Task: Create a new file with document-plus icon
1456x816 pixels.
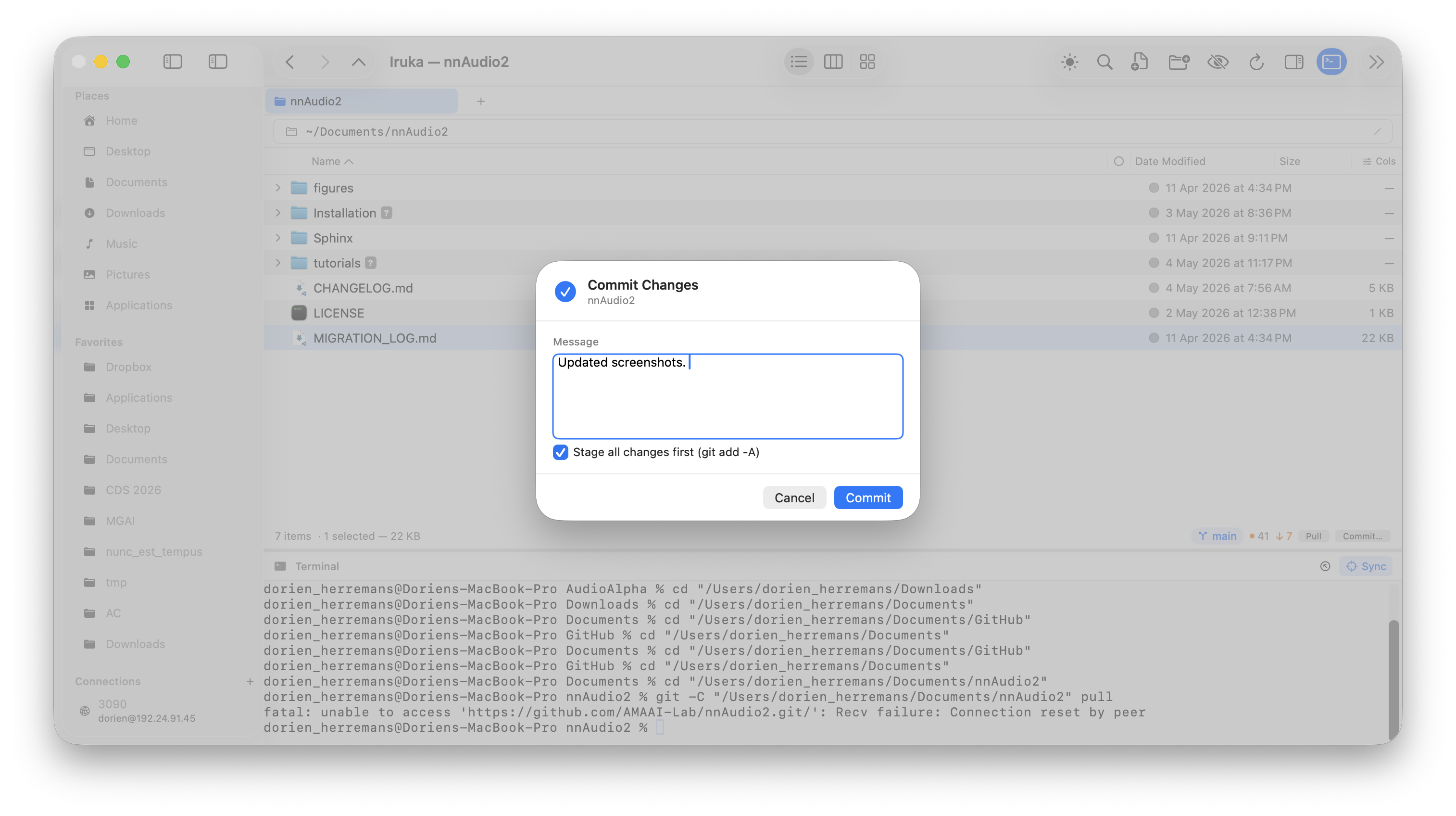Action: 1140,62
